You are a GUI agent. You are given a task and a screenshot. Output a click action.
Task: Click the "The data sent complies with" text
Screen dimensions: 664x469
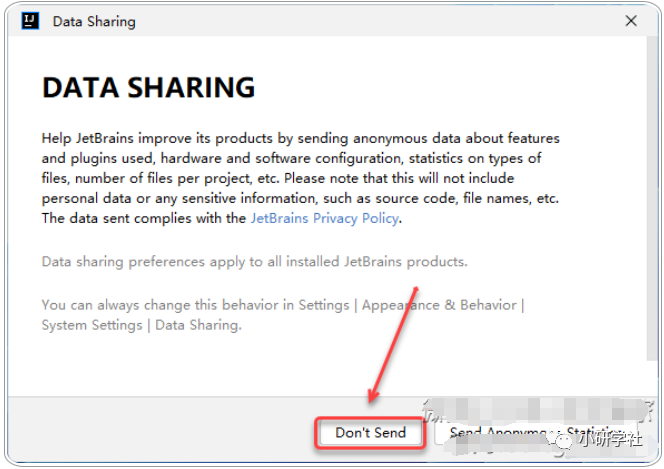click(x=144, y=218)
